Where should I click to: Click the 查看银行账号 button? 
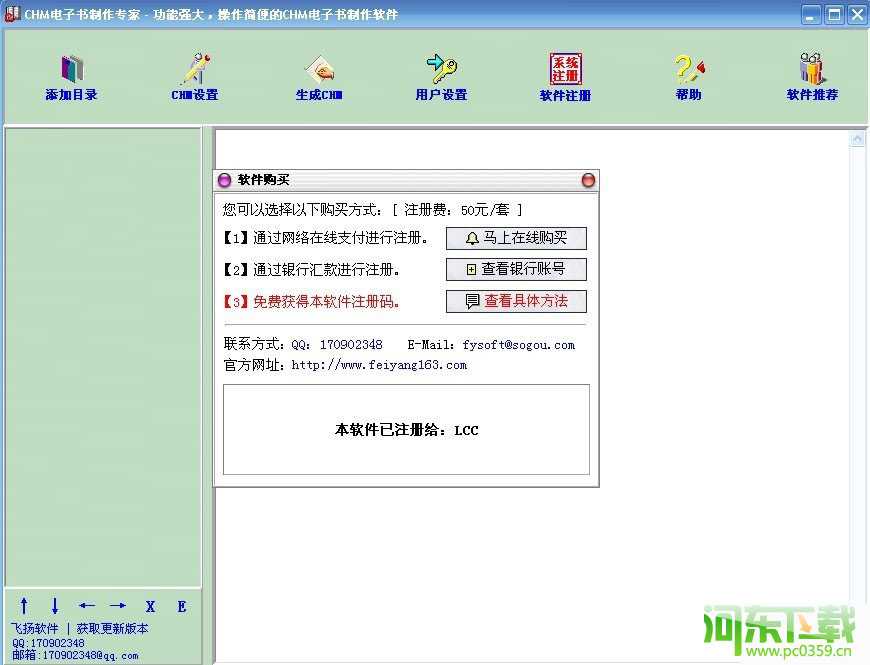click(x=516, y=269)
